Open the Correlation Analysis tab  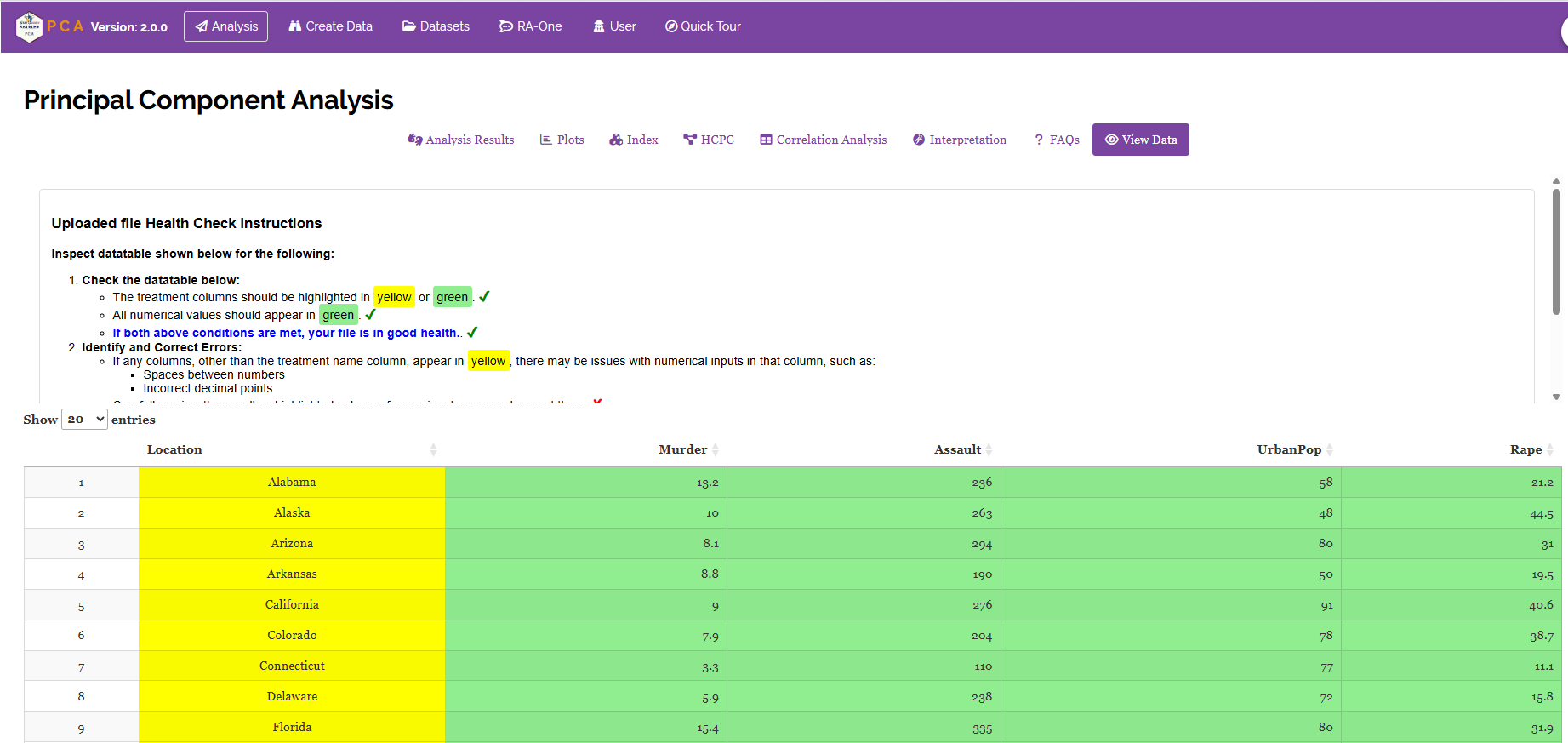point(823,140)
